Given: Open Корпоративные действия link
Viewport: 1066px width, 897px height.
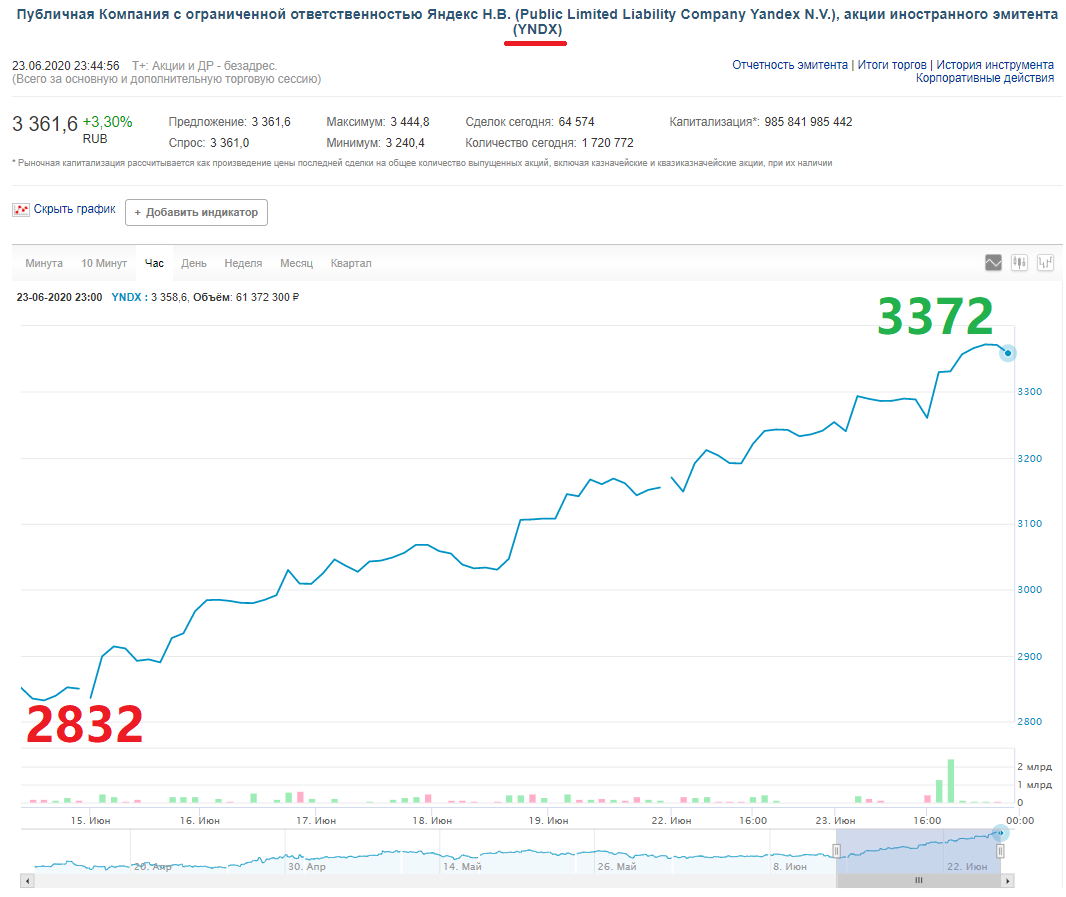Looking at the screenshot, I should click(x=985, y=78).
